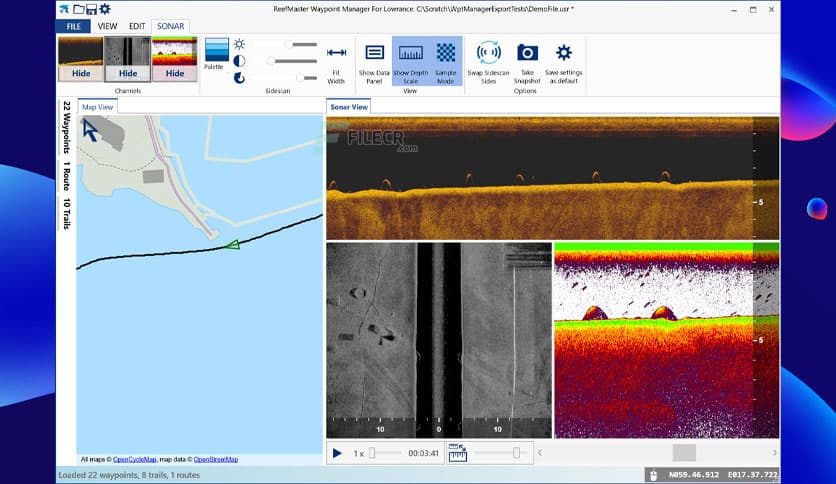Screen dimensions: 836x484
Task: Click the settings gear in title bar
Action: [x=105, y=9]
